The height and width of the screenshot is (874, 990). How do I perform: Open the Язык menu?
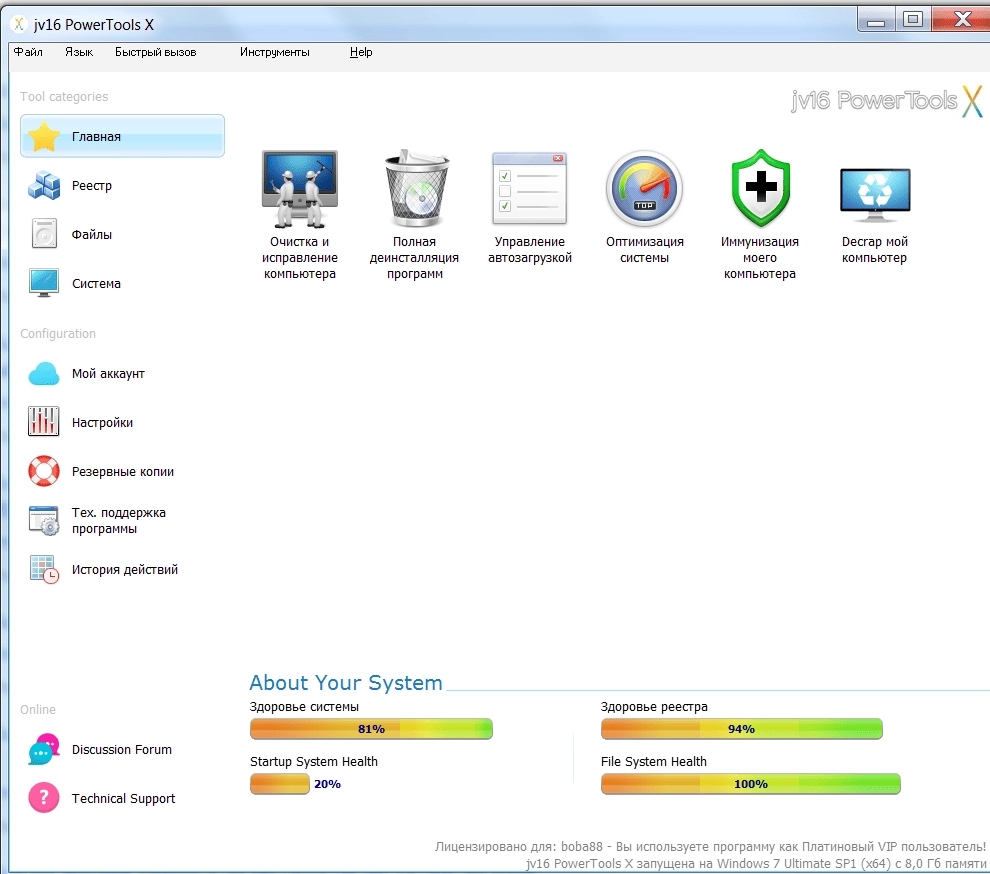[x=79, y=52]
